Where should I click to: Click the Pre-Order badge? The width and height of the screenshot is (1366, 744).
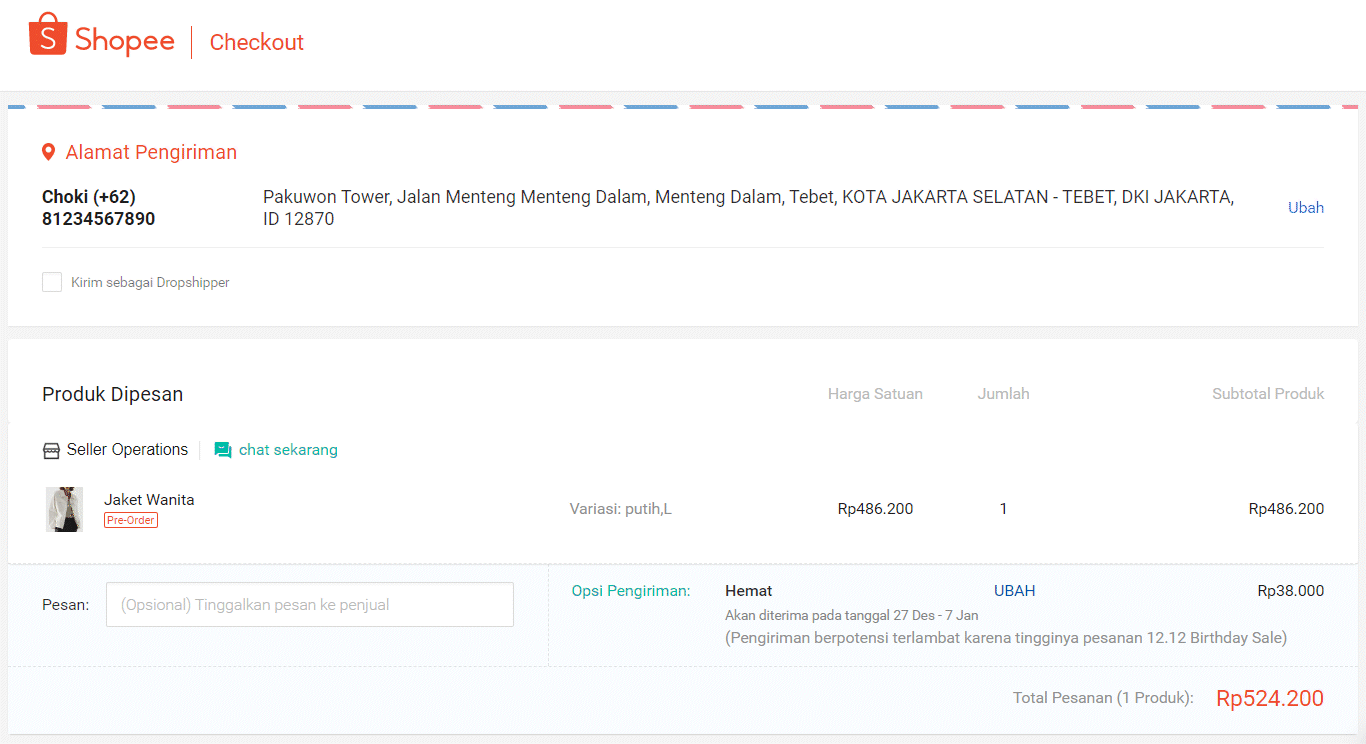coord(131,520)
